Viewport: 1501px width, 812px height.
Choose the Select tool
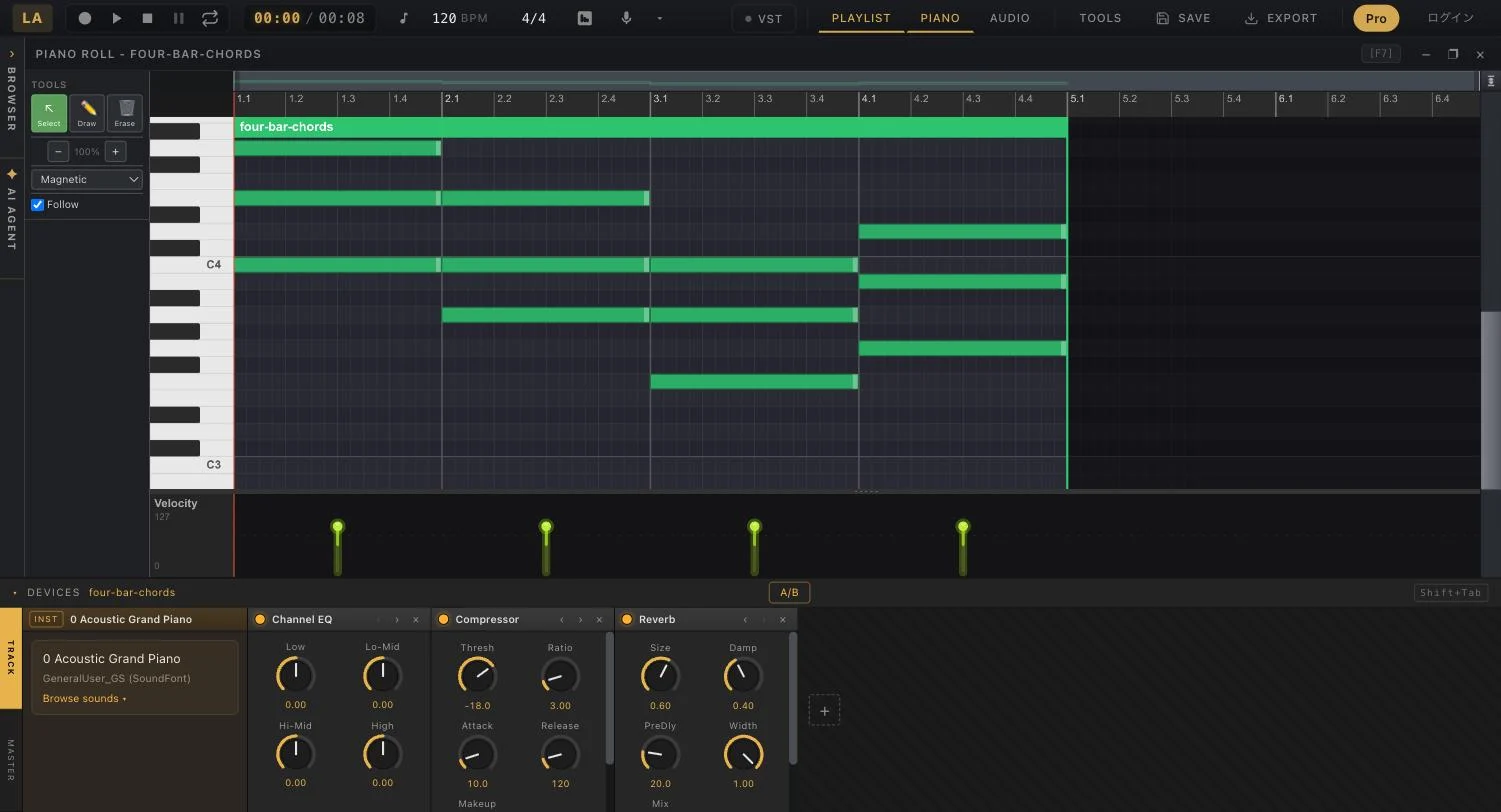tap(49, 113)
